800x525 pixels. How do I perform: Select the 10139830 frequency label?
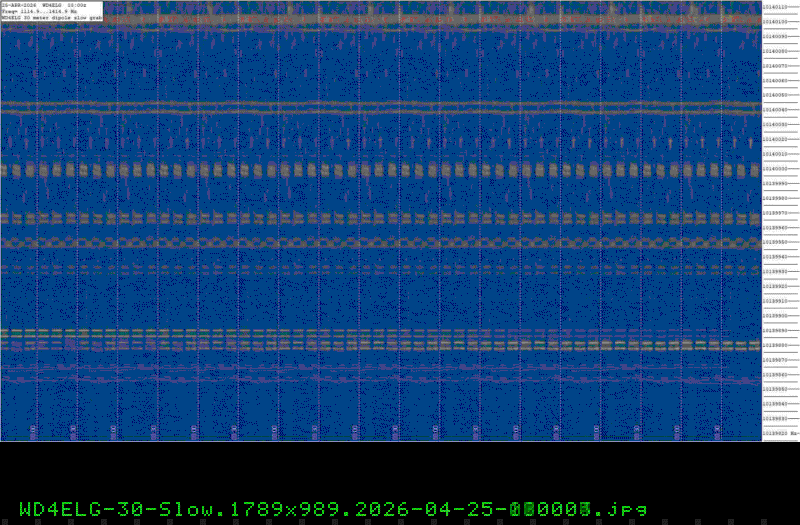click(774, 419)
